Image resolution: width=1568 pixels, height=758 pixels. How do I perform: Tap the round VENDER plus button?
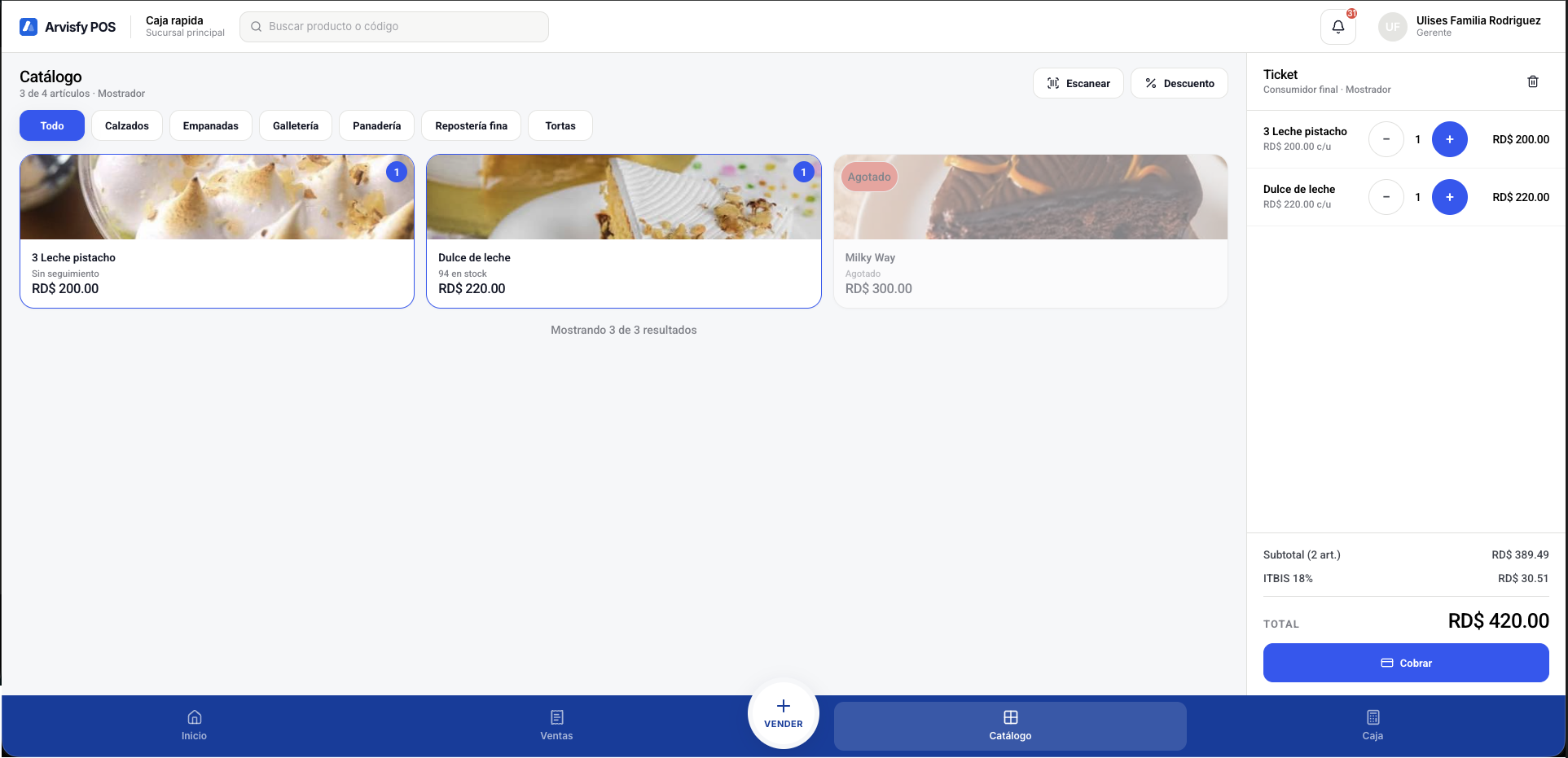(783, 714)
